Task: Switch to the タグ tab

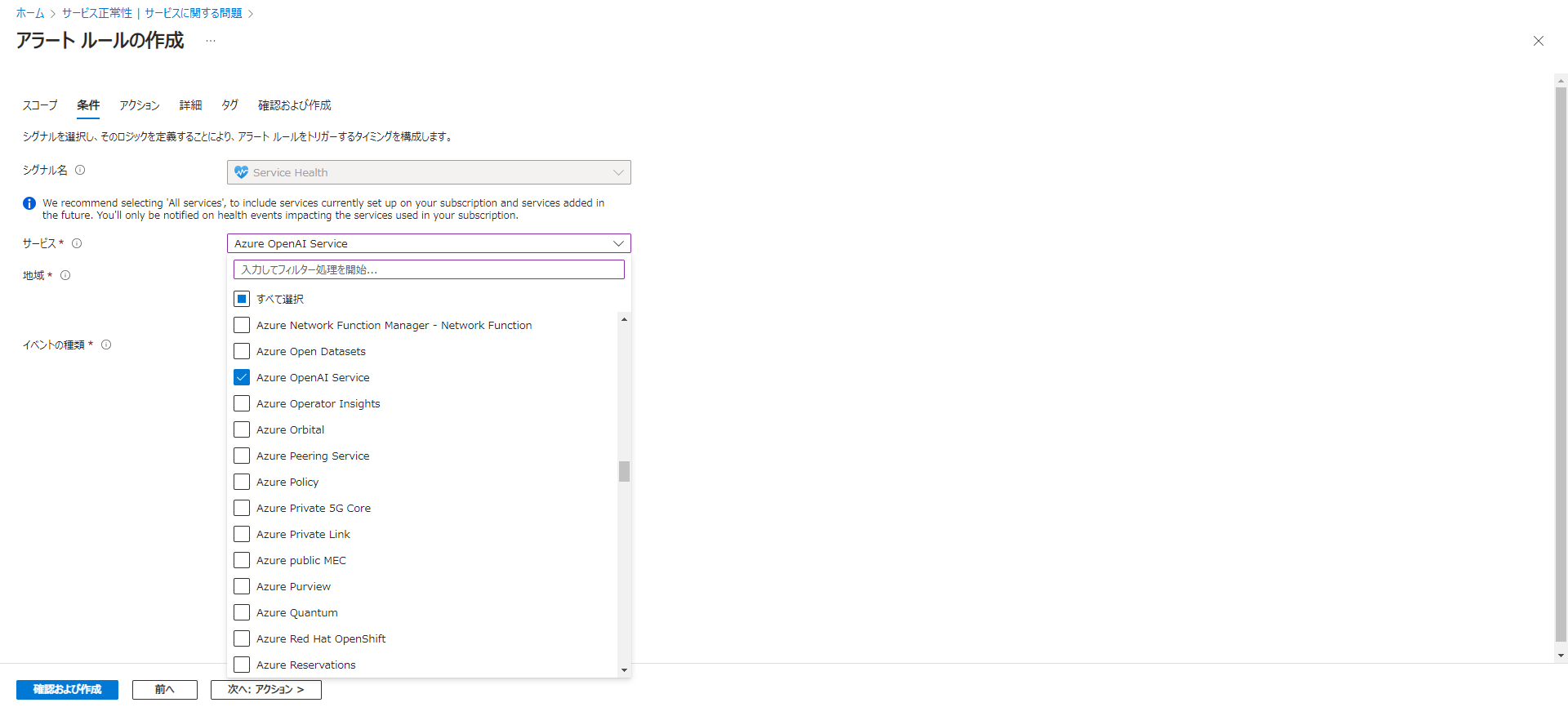Action: [229, 105]
